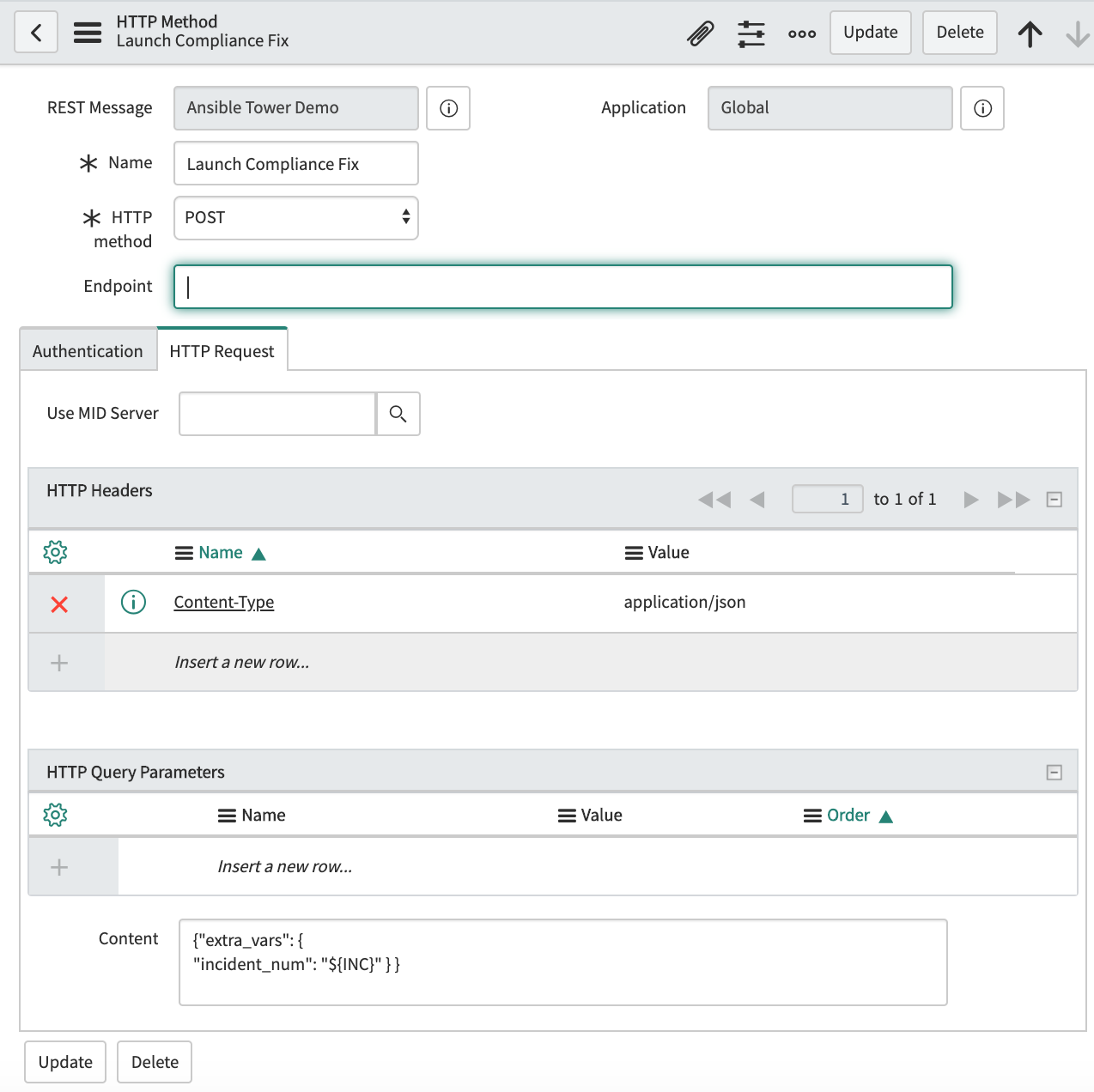Image resolution: width=1094 pixels, height=1092 pixels.
Task: Click info icon on Content-Type row
Action: pos(133,602)
